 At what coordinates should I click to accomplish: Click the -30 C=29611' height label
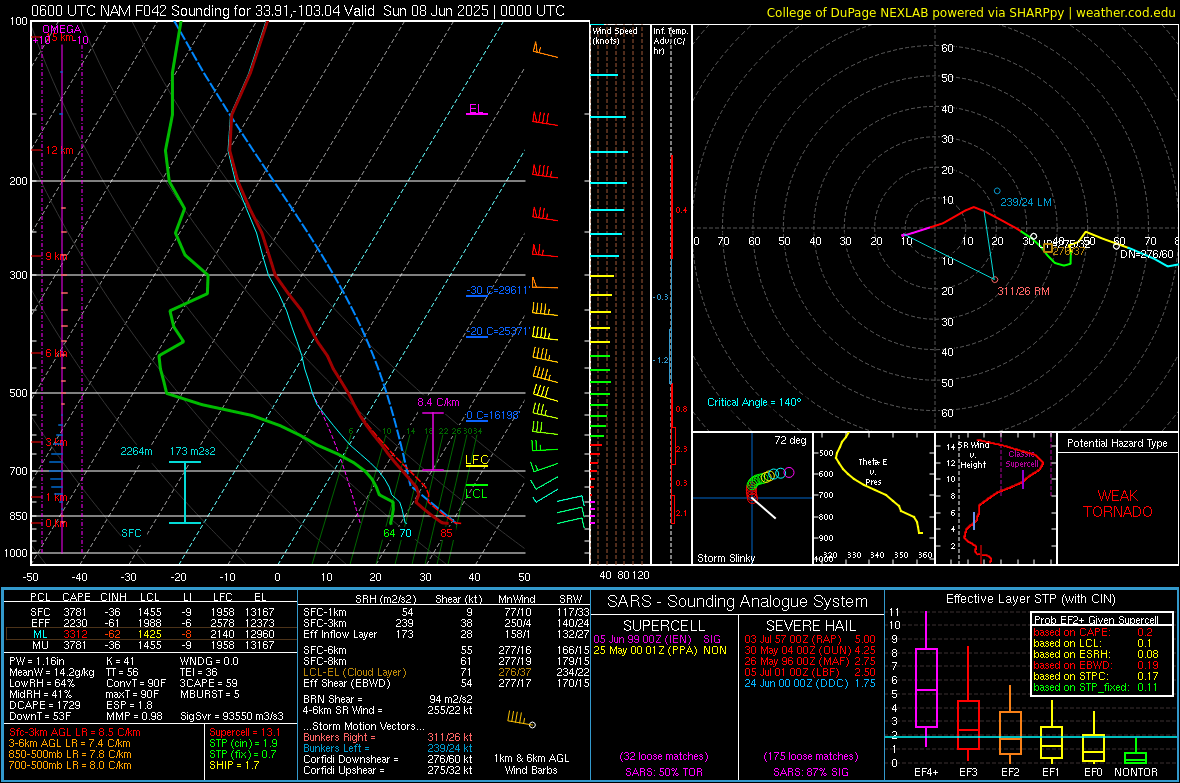coord(497,290)
